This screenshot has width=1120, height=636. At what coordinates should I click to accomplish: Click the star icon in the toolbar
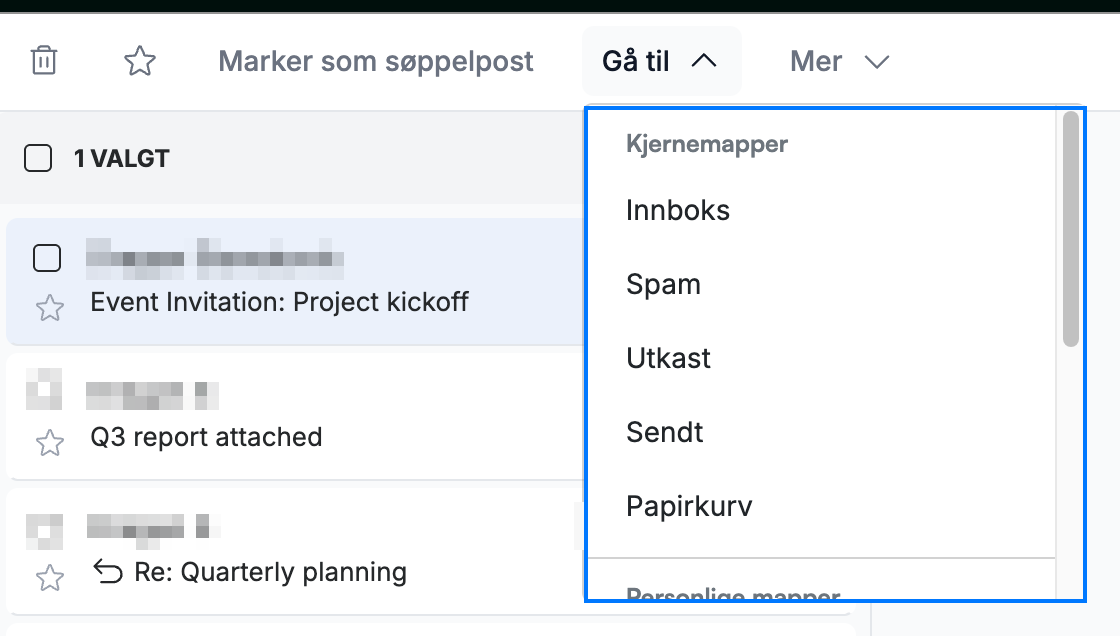[139, 61]
